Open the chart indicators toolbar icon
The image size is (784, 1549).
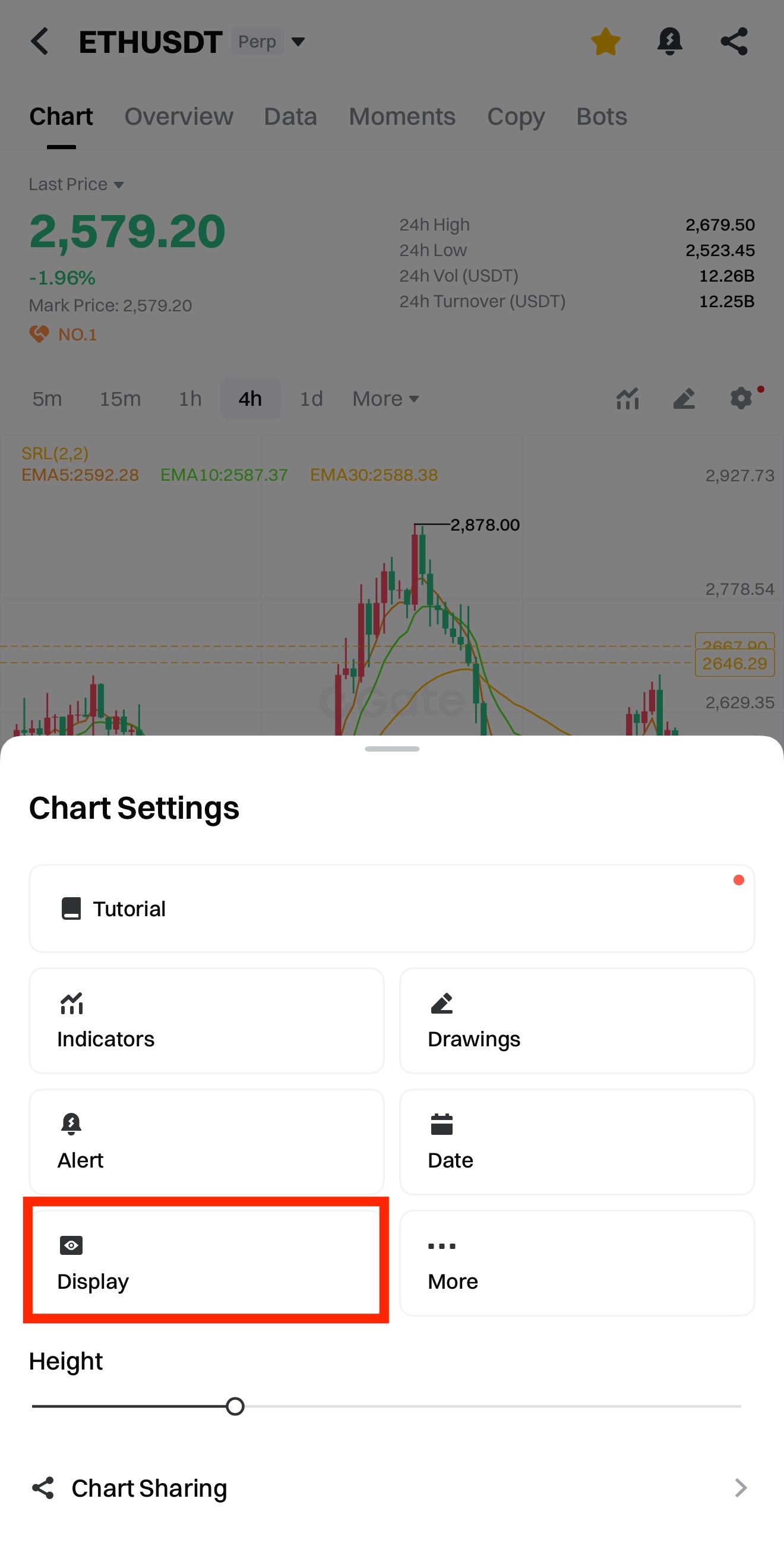pyautogui.click(x=627, y=398)
